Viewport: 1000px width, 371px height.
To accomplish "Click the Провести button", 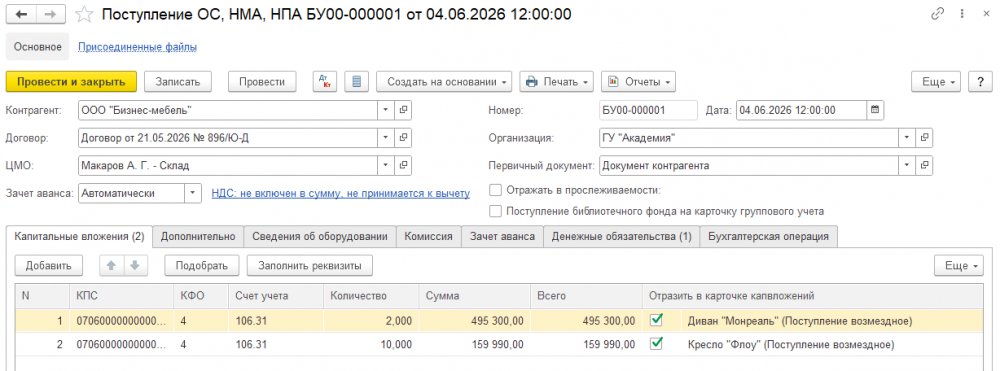I will pyautogui.click(x=262, y=82).
